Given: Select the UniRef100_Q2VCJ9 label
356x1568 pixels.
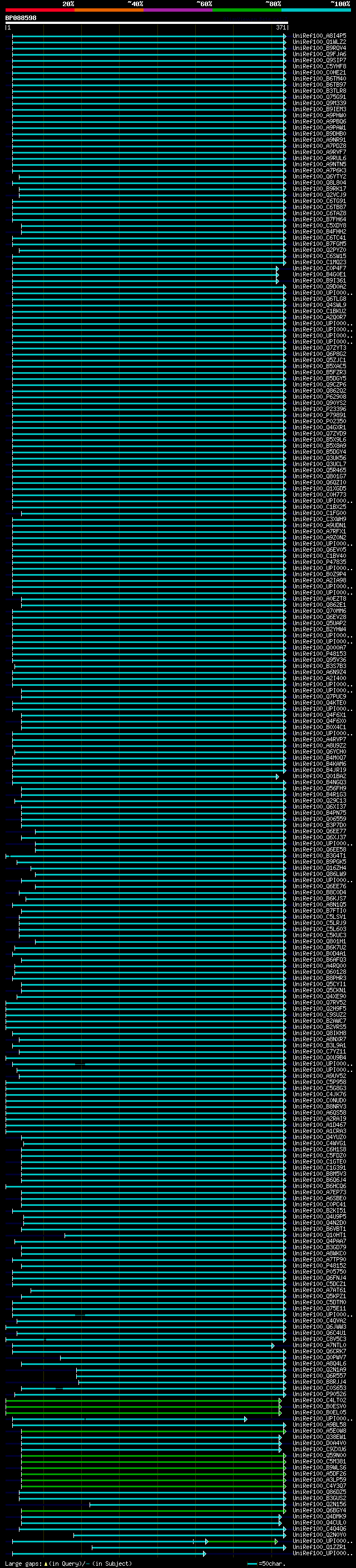Looking at the screenshot, I should point(319,195).
